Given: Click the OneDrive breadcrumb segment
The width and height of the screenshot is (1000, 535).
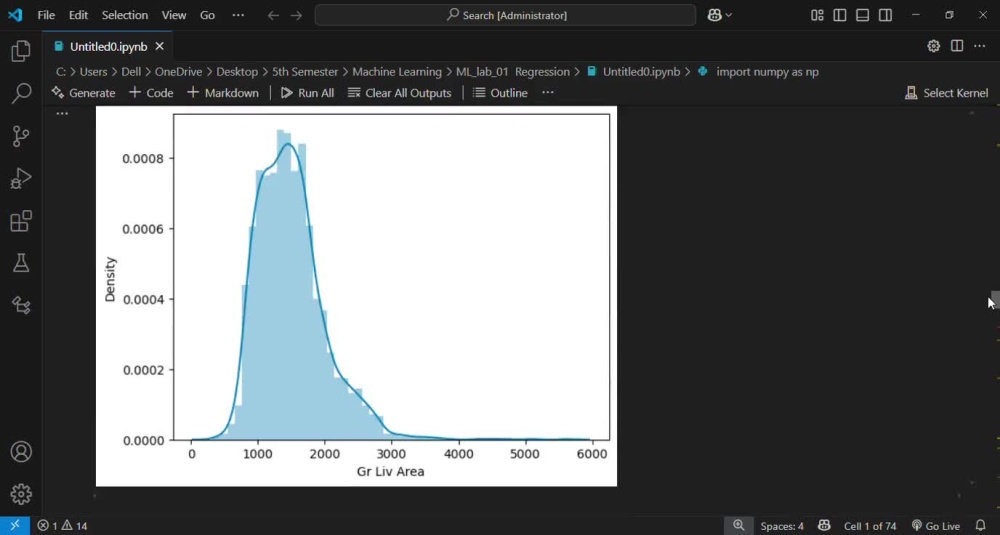Looking at the screenshot, I should coord(179,72).
